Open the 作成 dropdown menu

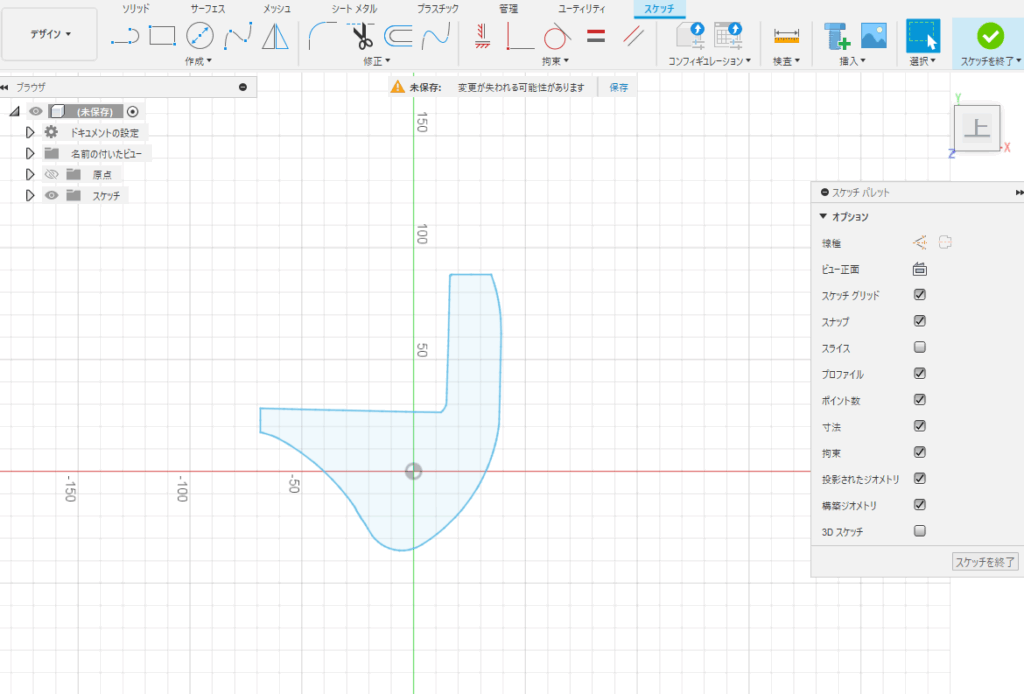(198, 61)
